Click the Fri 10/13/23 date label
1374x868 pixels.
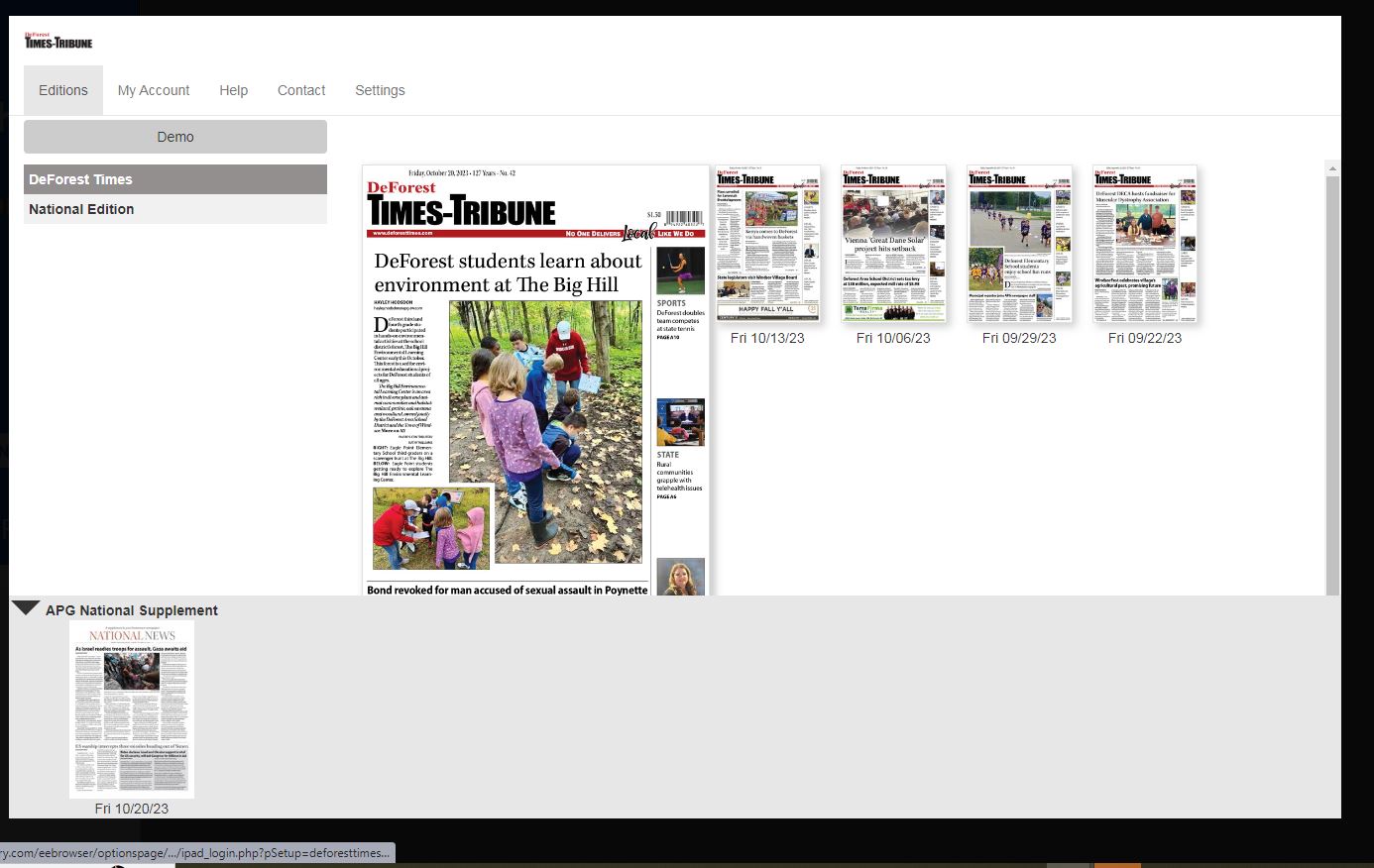tap(767, 338)
